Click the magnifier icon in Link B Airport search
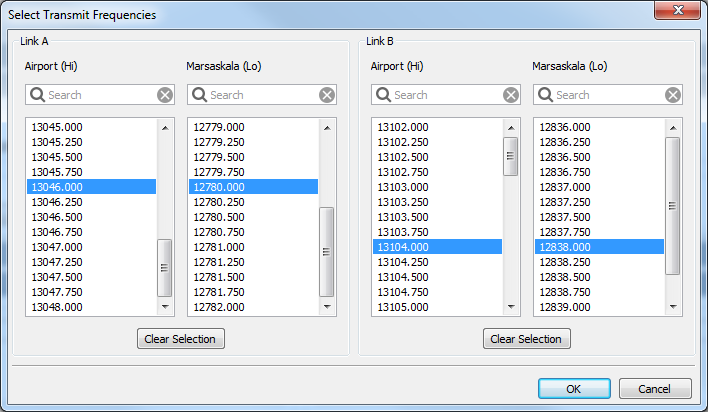The image size is (708, 412). [383, 95]
